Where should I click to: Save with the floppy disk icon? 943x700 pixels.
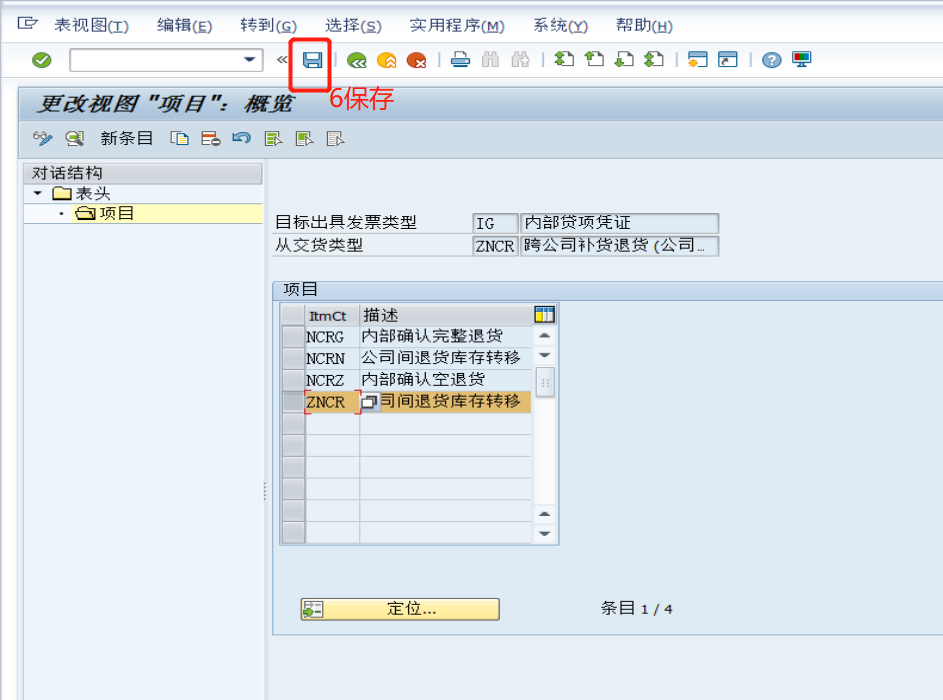(312, 60)
